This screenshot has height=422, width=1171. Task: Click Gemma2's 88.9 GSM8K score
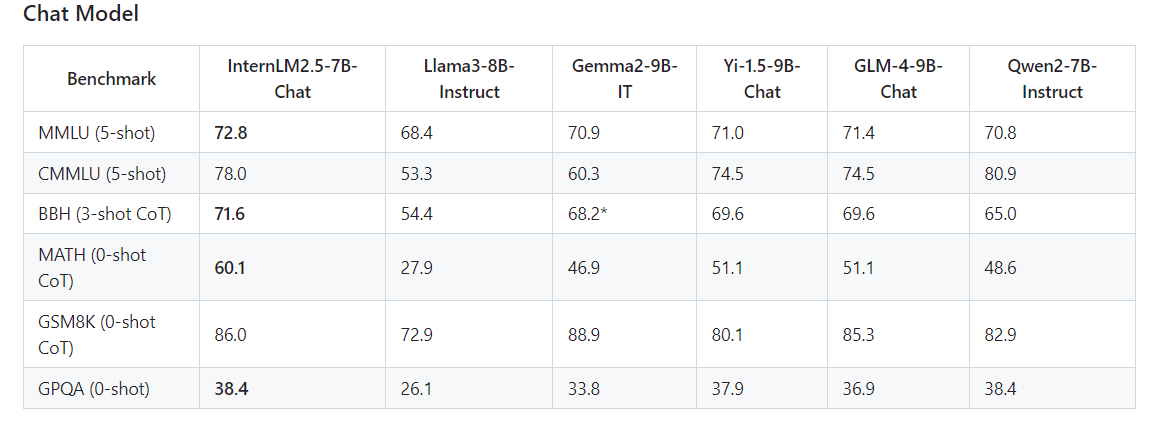tap(584, 335)
